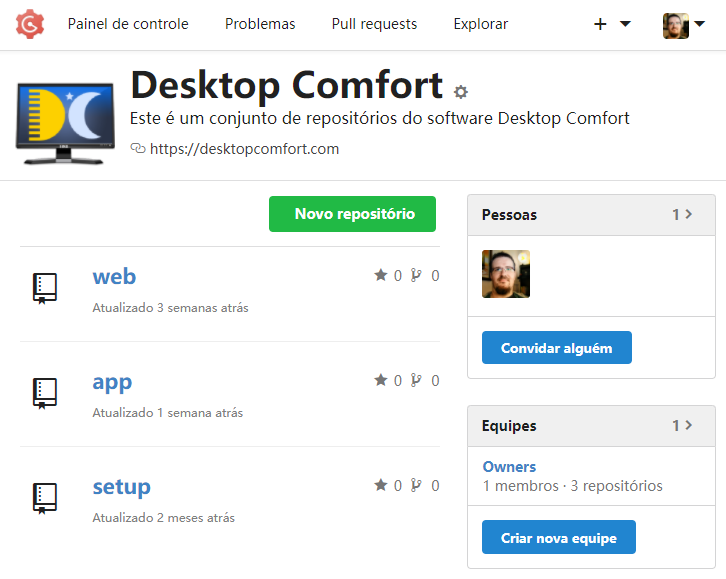
Task: Click the Gitea logo icon
Action: click(30, 24)
